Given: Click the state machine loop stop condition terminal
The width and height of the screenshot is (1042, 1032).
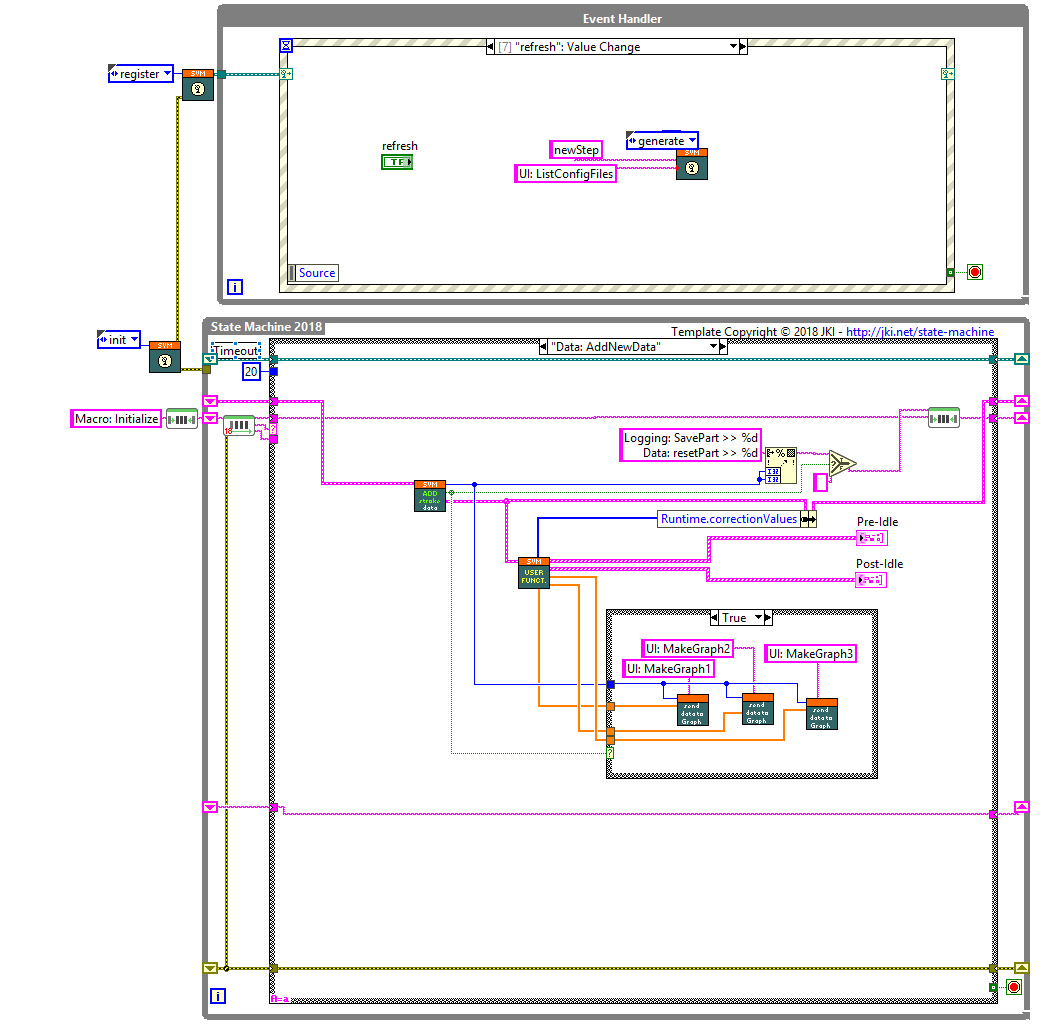Looking at the screenshot, I should pyautogui.click(x=1013, y=987).
